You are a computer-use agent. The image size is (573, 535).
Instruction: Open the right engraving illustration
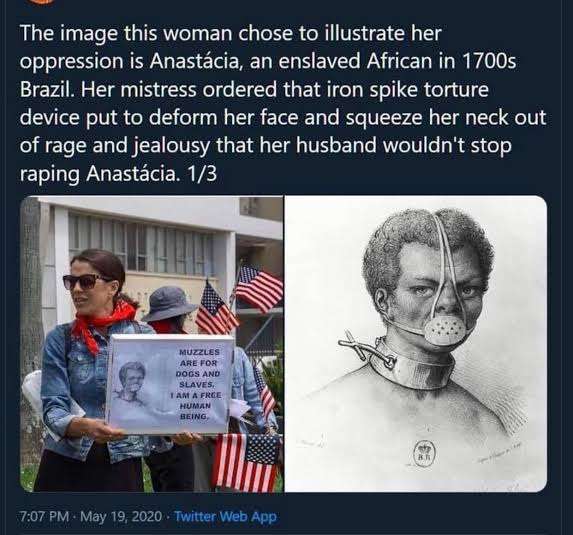pos(415,344)
